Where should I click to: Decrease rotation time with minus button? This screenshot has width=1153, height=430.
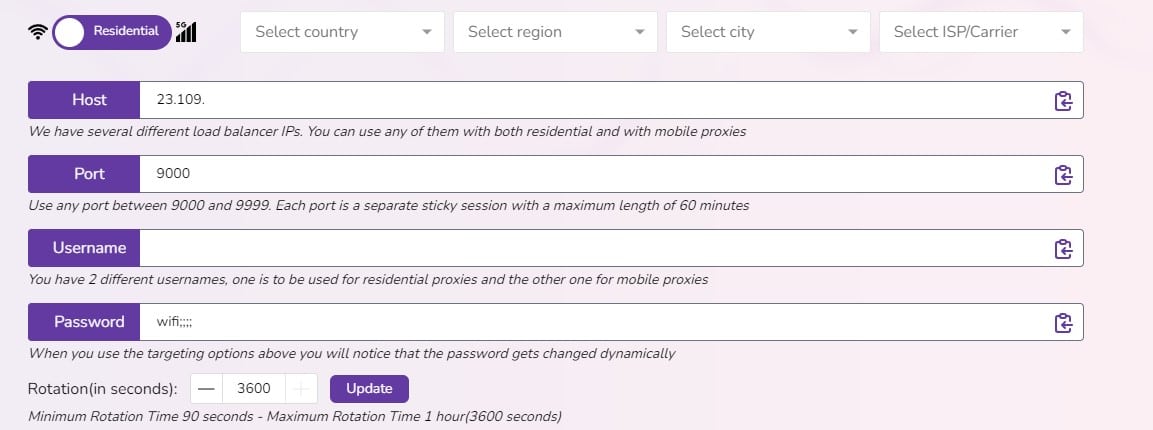pos(207,389)
